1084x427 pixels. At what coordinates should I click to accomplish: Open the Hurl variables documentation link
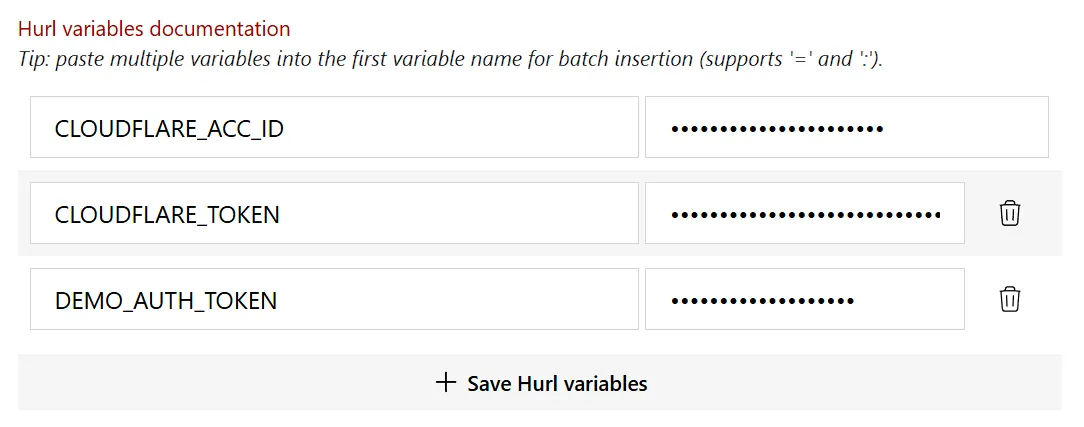tap(154, 29)
